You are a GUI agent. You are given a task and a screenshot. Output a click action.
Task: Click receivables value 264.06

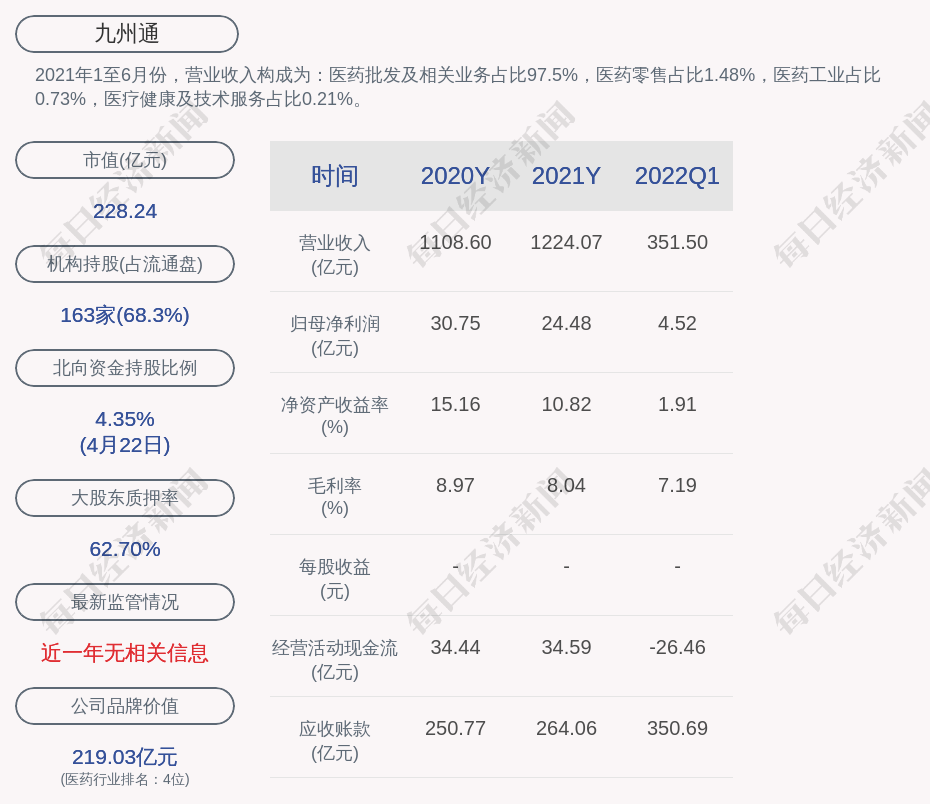(566, 728)
